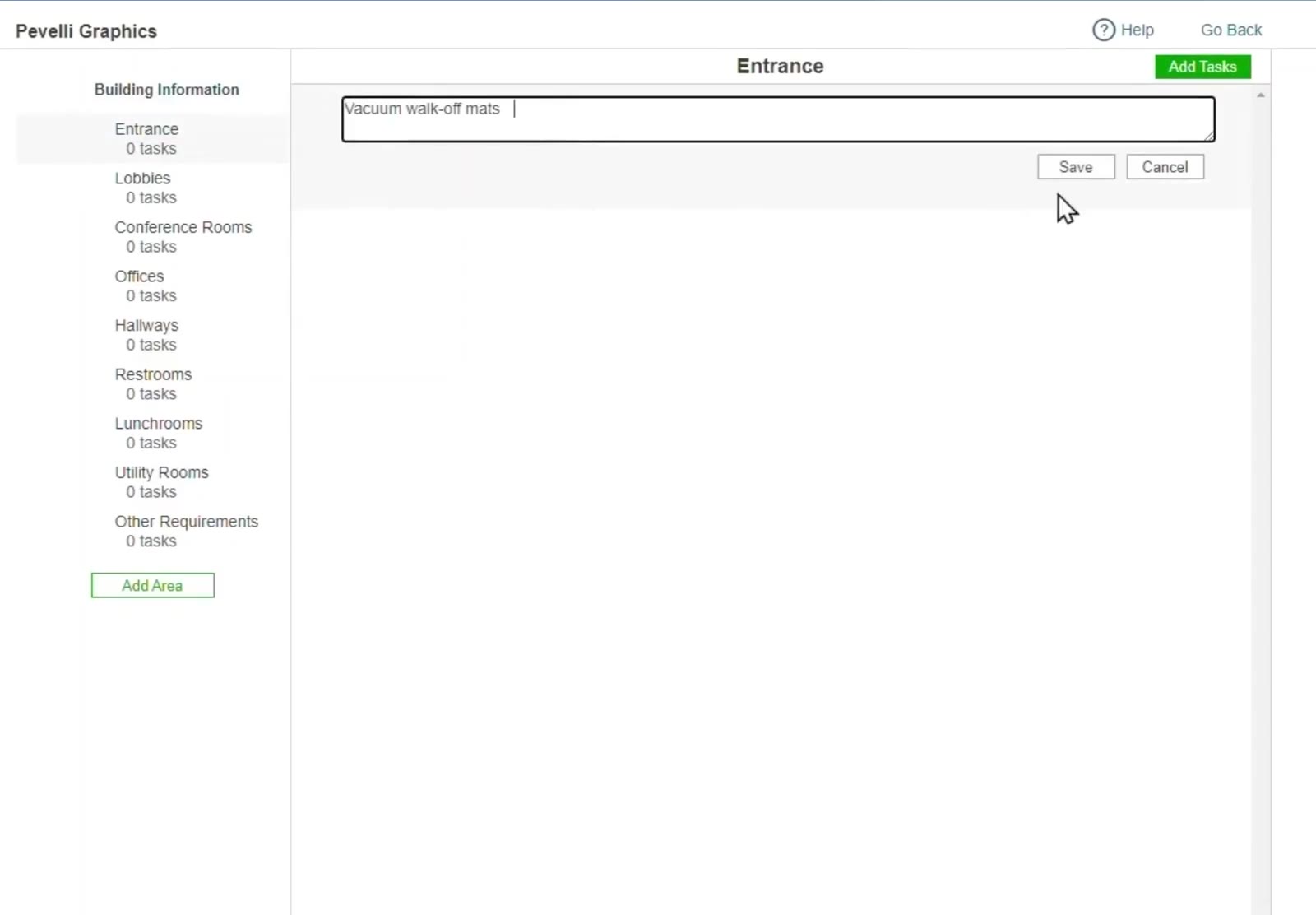
Task: Open the Conference Rooms area
Action: pyautogui.click(x=183, y=227)
